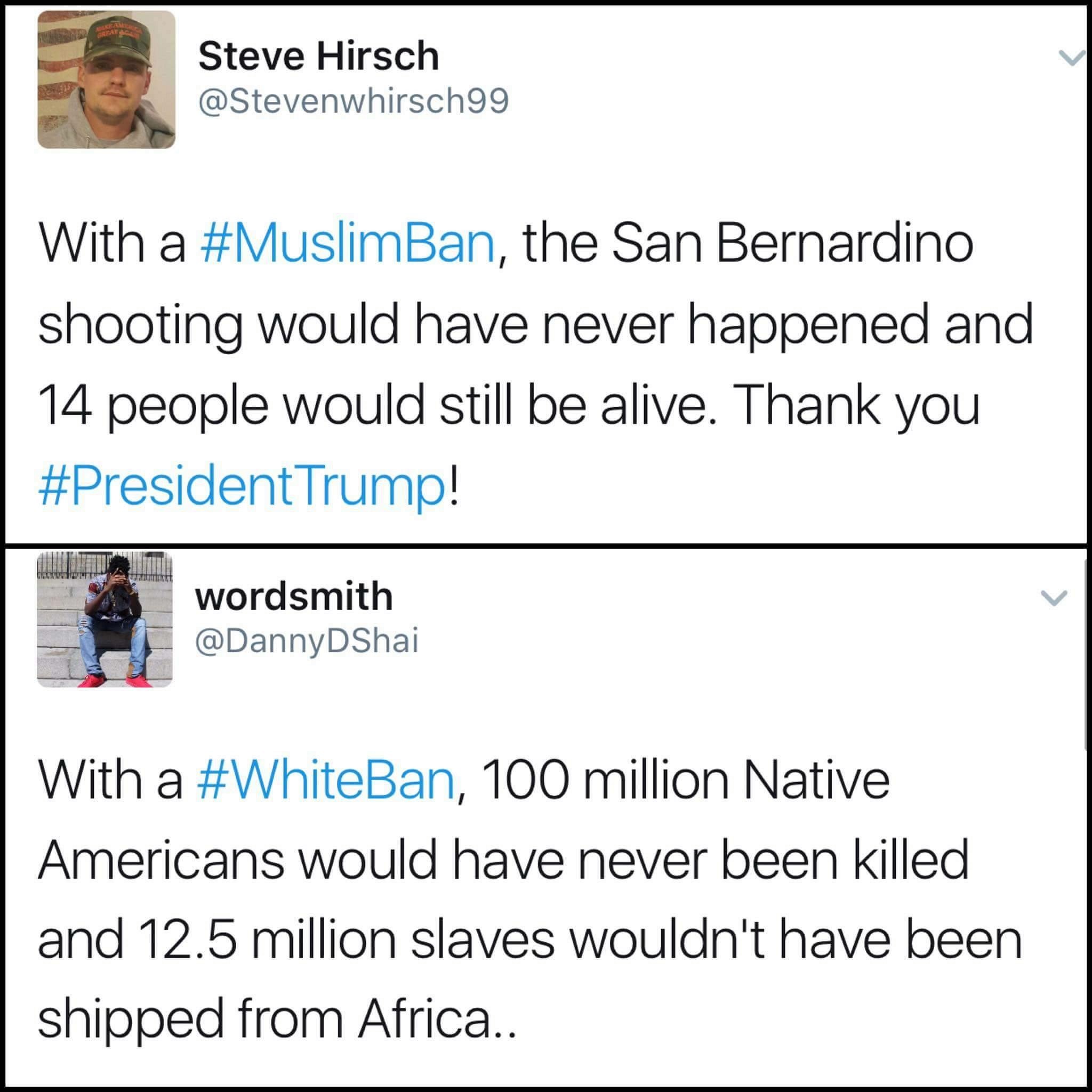Click the Steve Hirsch display name

coord(318,57)
